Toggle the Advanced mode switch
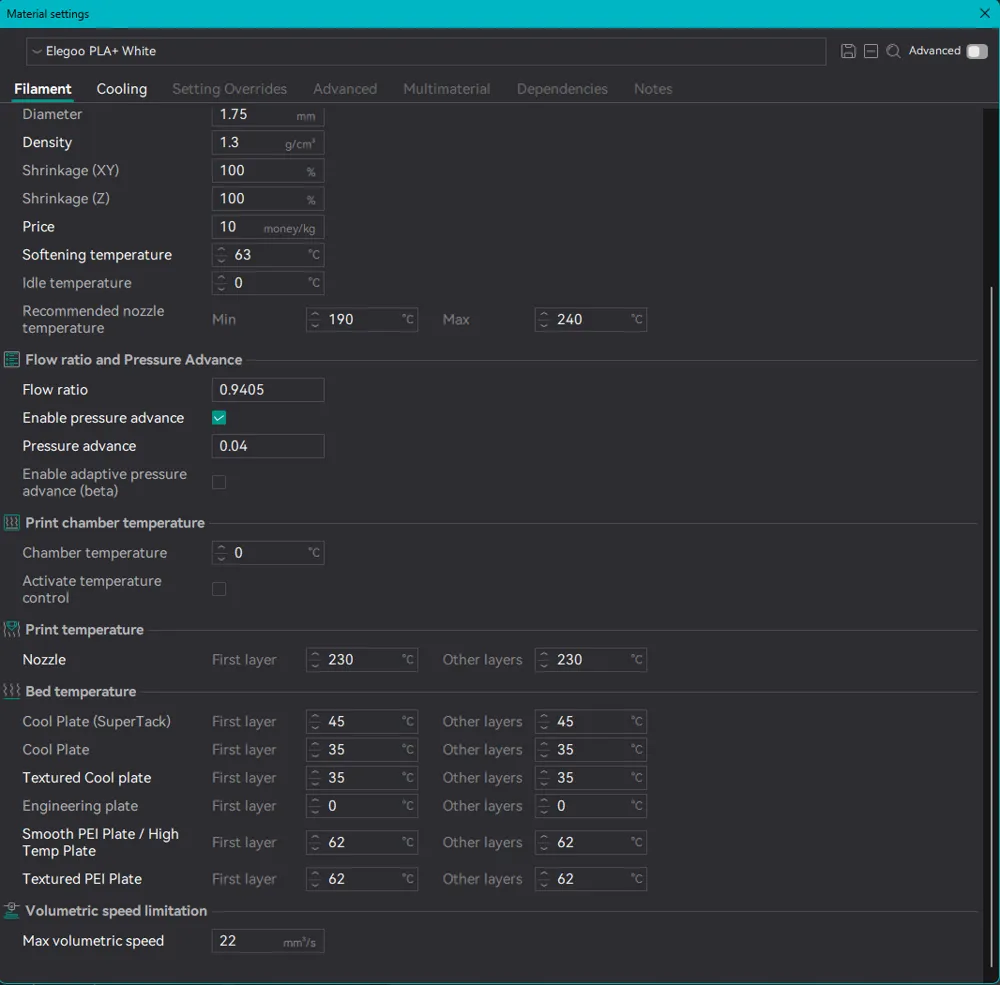This screenshot has width=1000, height=985. (x=976, y=51)
